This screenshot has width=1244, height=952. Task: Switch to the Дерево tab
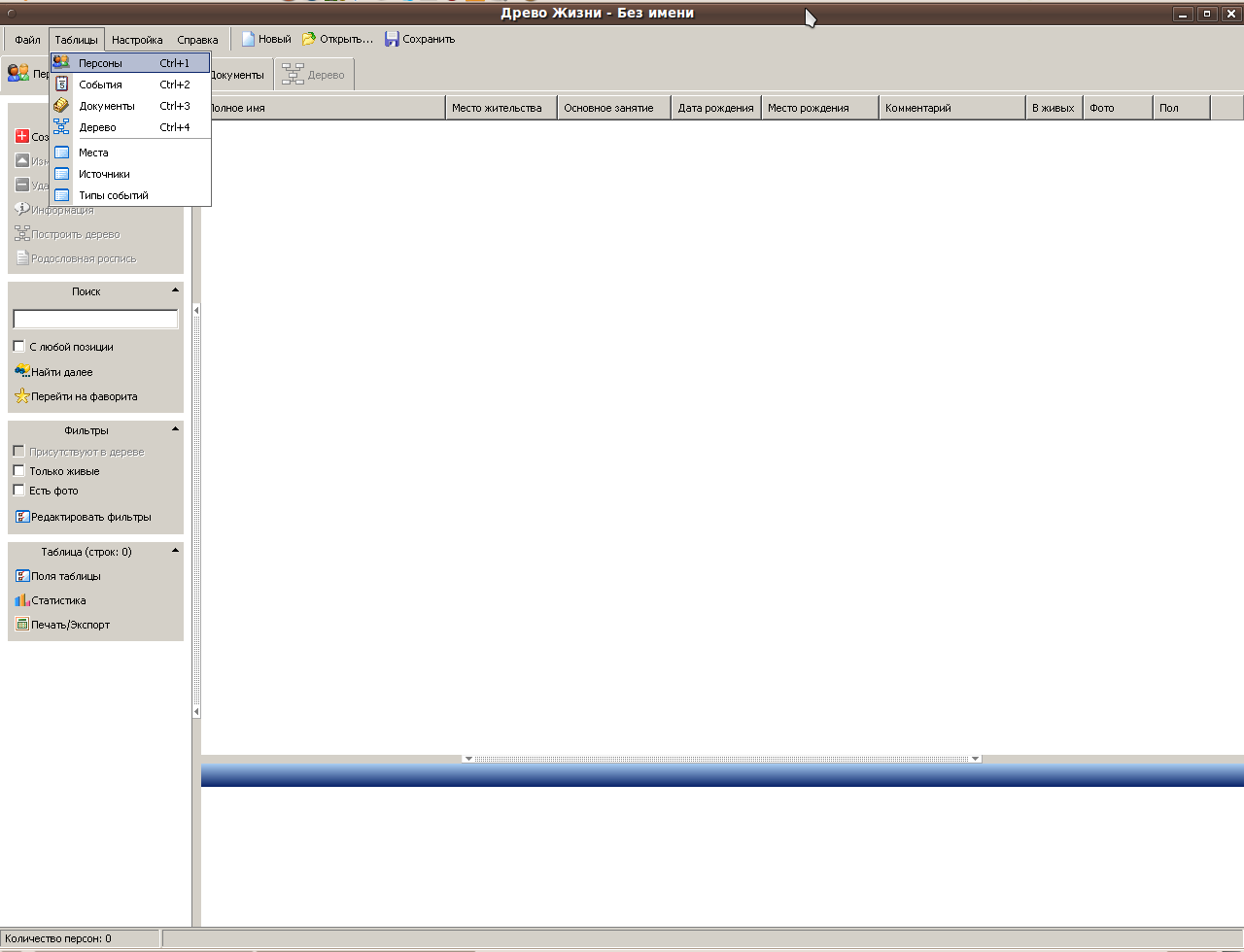(314, 75)
